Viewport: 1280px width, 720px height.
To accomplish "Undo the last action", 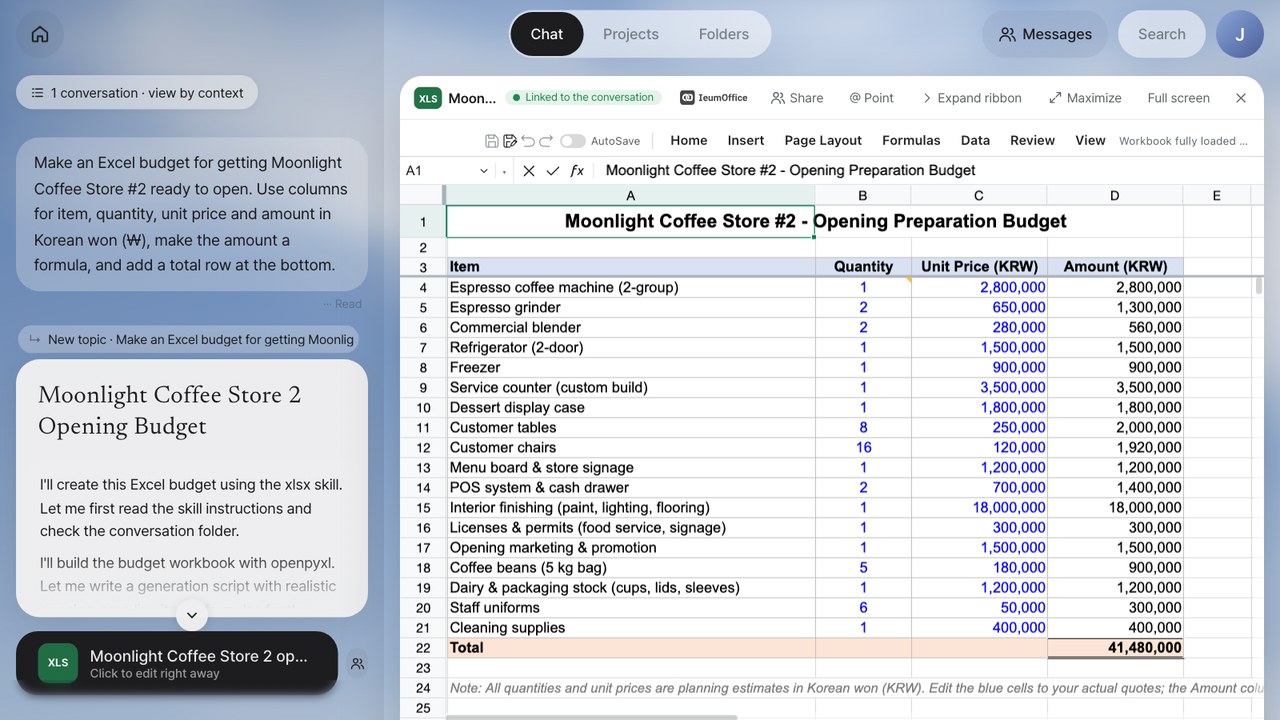I will [x=528, y=141].
